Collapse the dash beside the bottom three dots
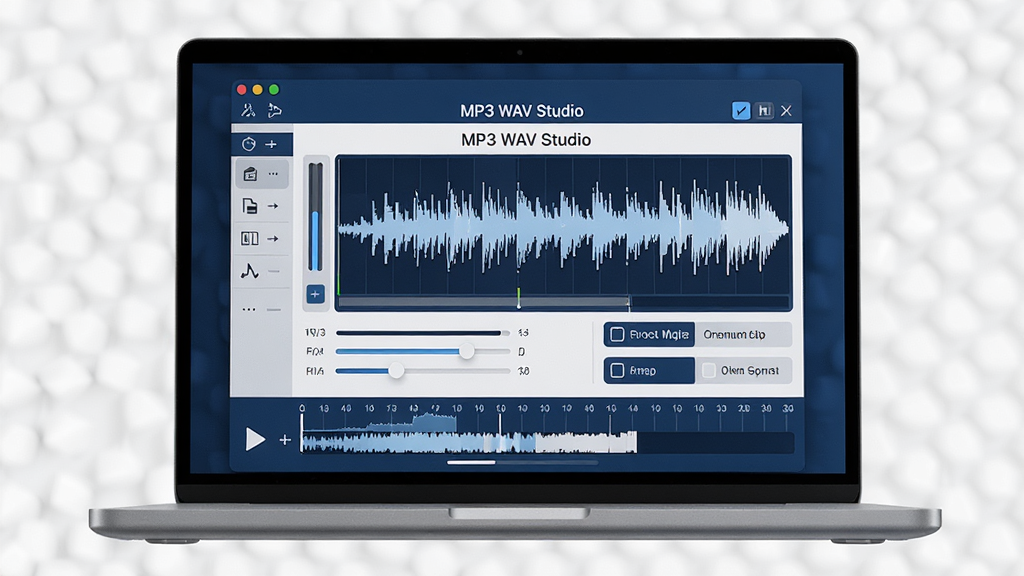 pyautogui.click(x=274, y=310)
